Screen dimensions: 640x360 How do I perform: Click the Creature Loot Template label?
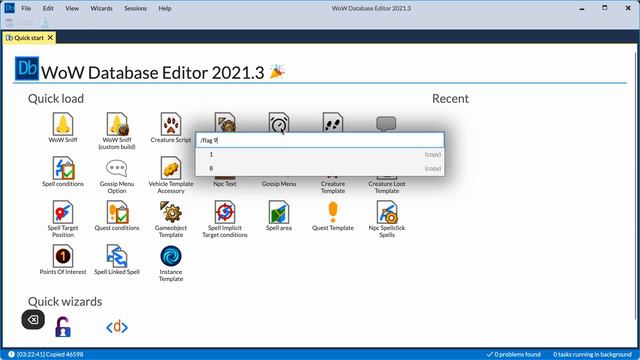coord(387,187)
